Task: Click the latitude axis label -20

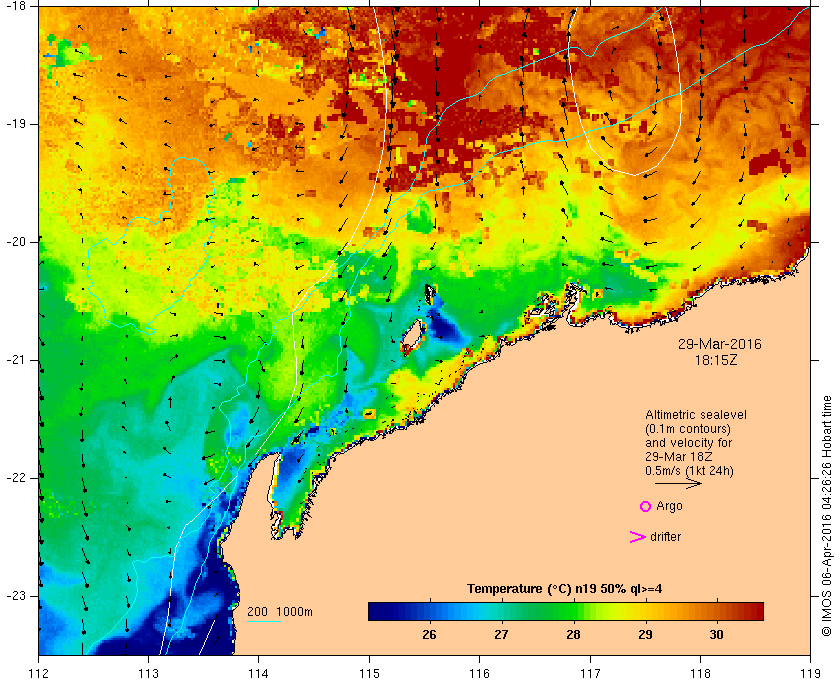Action: coord(16,242)
